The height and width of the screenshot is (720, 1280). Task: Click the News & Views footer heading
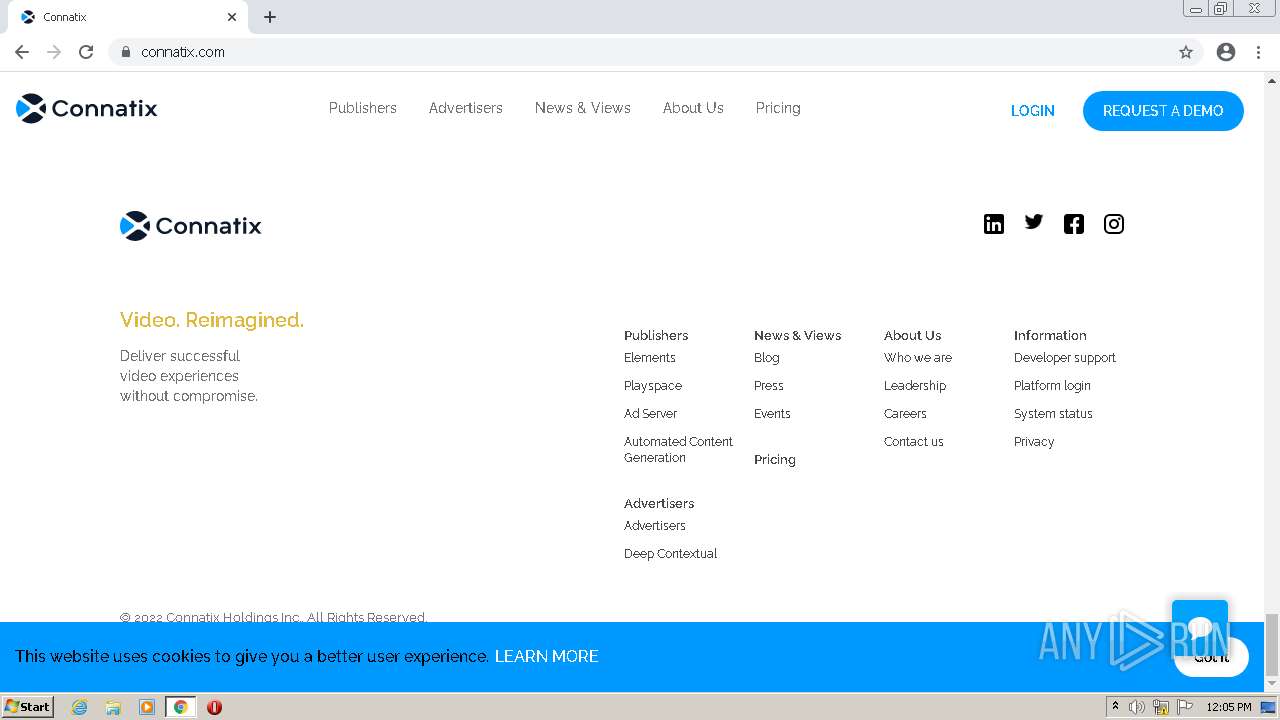pyautogui.click(x=798, y=336)
